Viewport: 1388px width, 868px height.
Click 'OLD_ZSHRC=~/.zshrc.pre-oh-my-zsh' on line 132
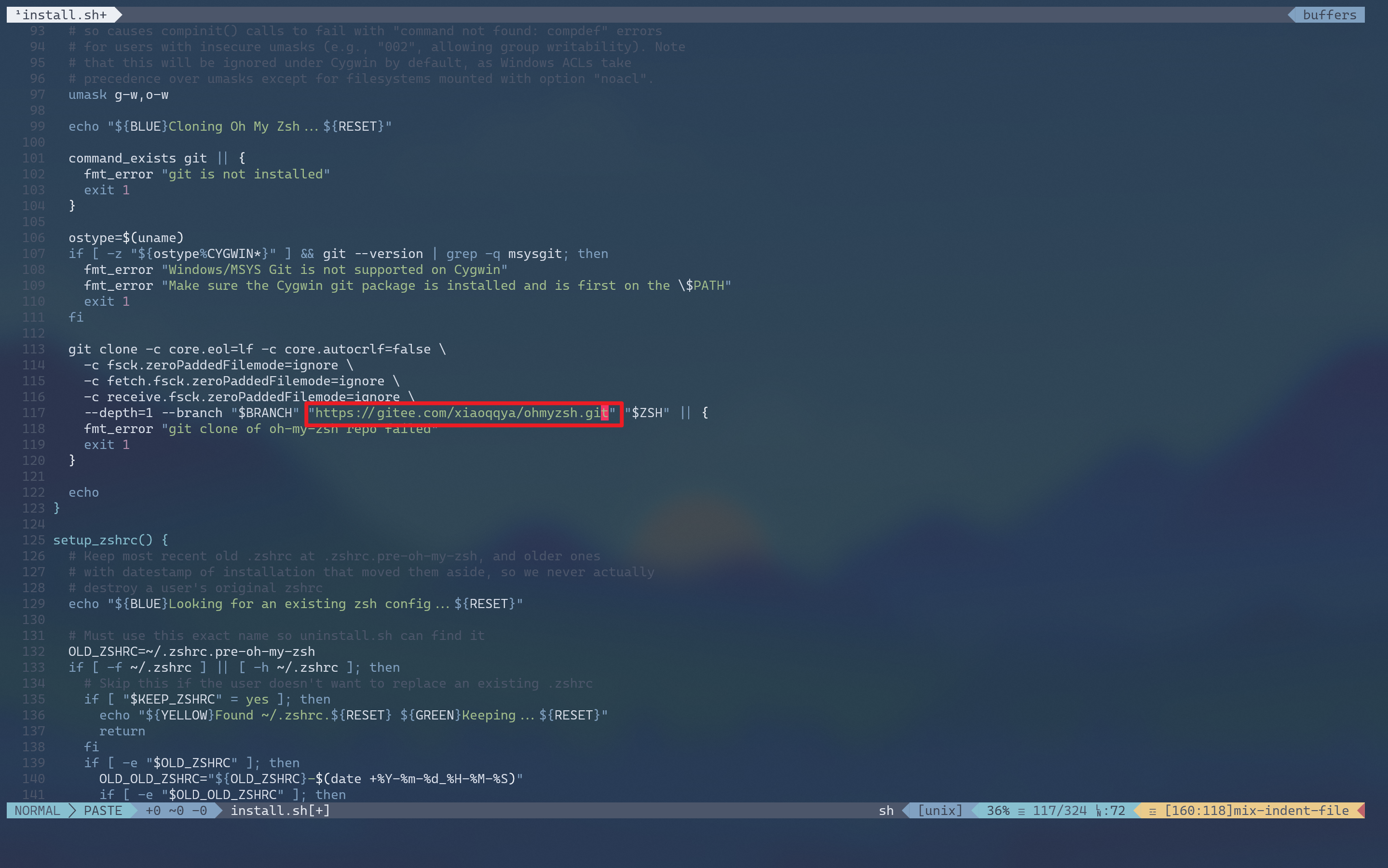coord(192,651)
